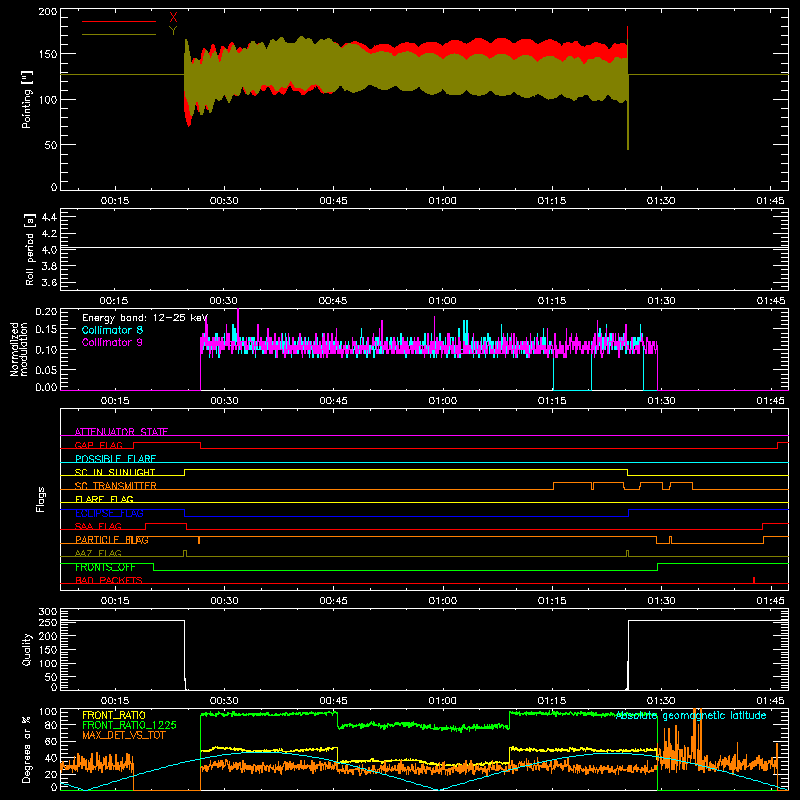Click the 200 tick on the Pointing axis

coord(48,12)
